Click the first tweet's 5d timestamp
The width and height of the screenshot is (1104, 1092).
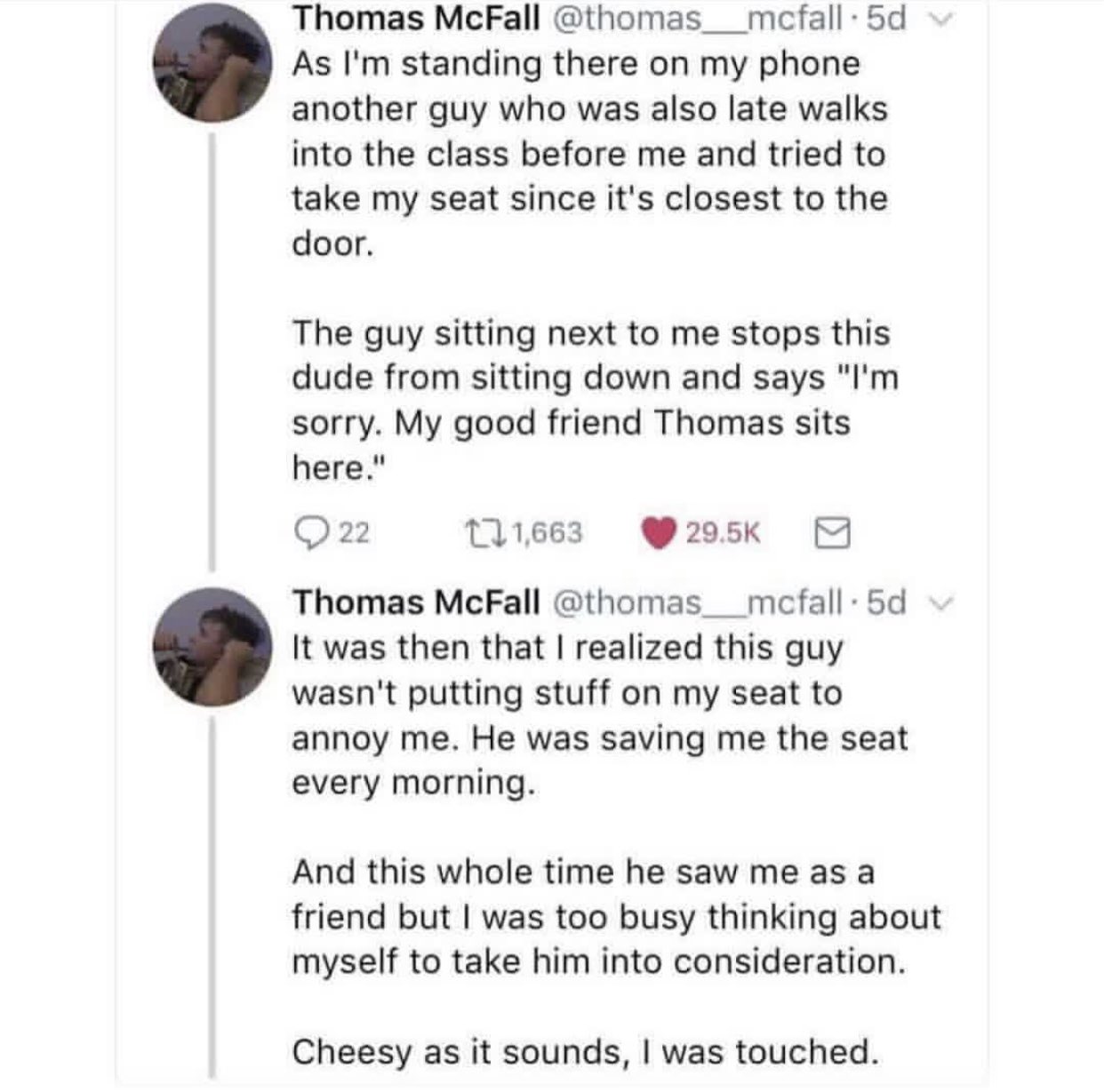tap(885, 20)
